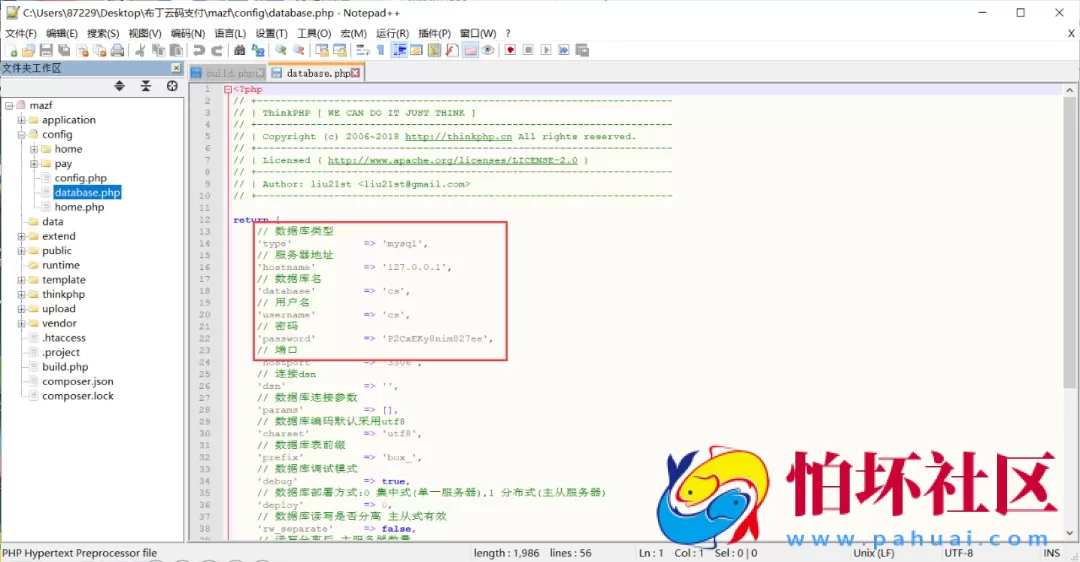Image resolution: width=1080 pixels, height=562 pixels.
Task: Select home.php in the folder tree
Action: pyautogui.click(x=79, y=207)
